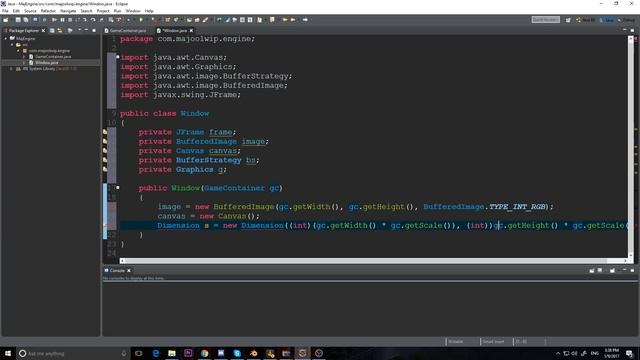Open the Help menu
This screenshot has width=640, height=360.
149,11
